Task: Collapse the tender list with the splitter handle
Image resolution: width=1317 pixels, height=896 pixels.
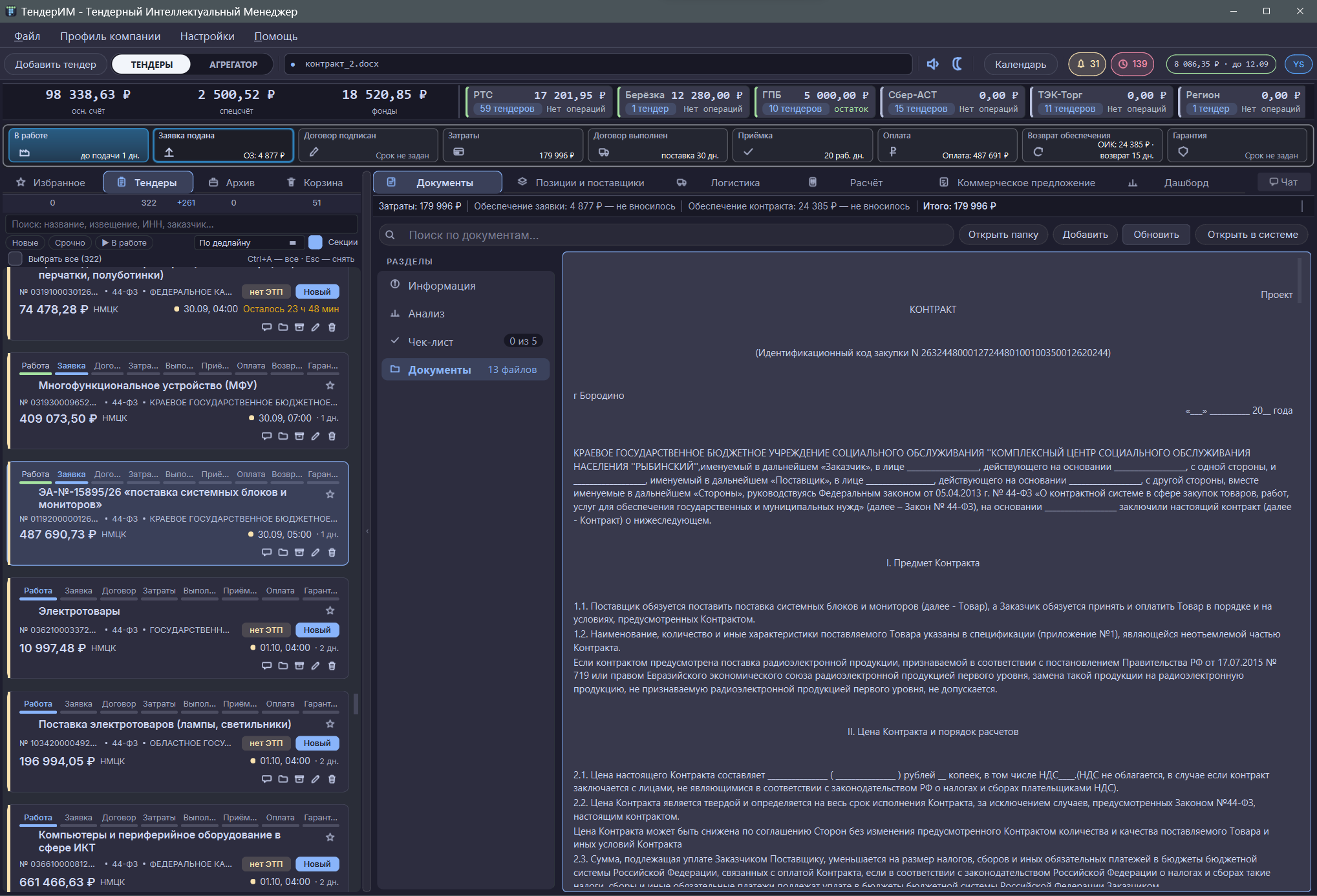Action: point(367,531)
